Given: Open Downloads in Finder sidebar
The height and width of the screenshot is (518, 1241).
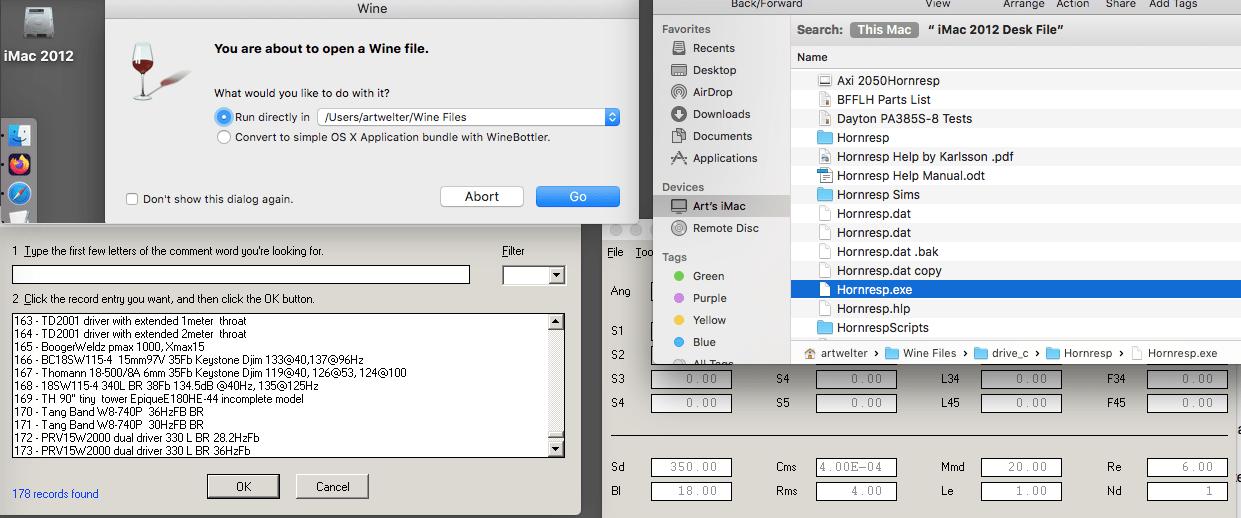Looking at the screenshot, I should tap(721, 114).
